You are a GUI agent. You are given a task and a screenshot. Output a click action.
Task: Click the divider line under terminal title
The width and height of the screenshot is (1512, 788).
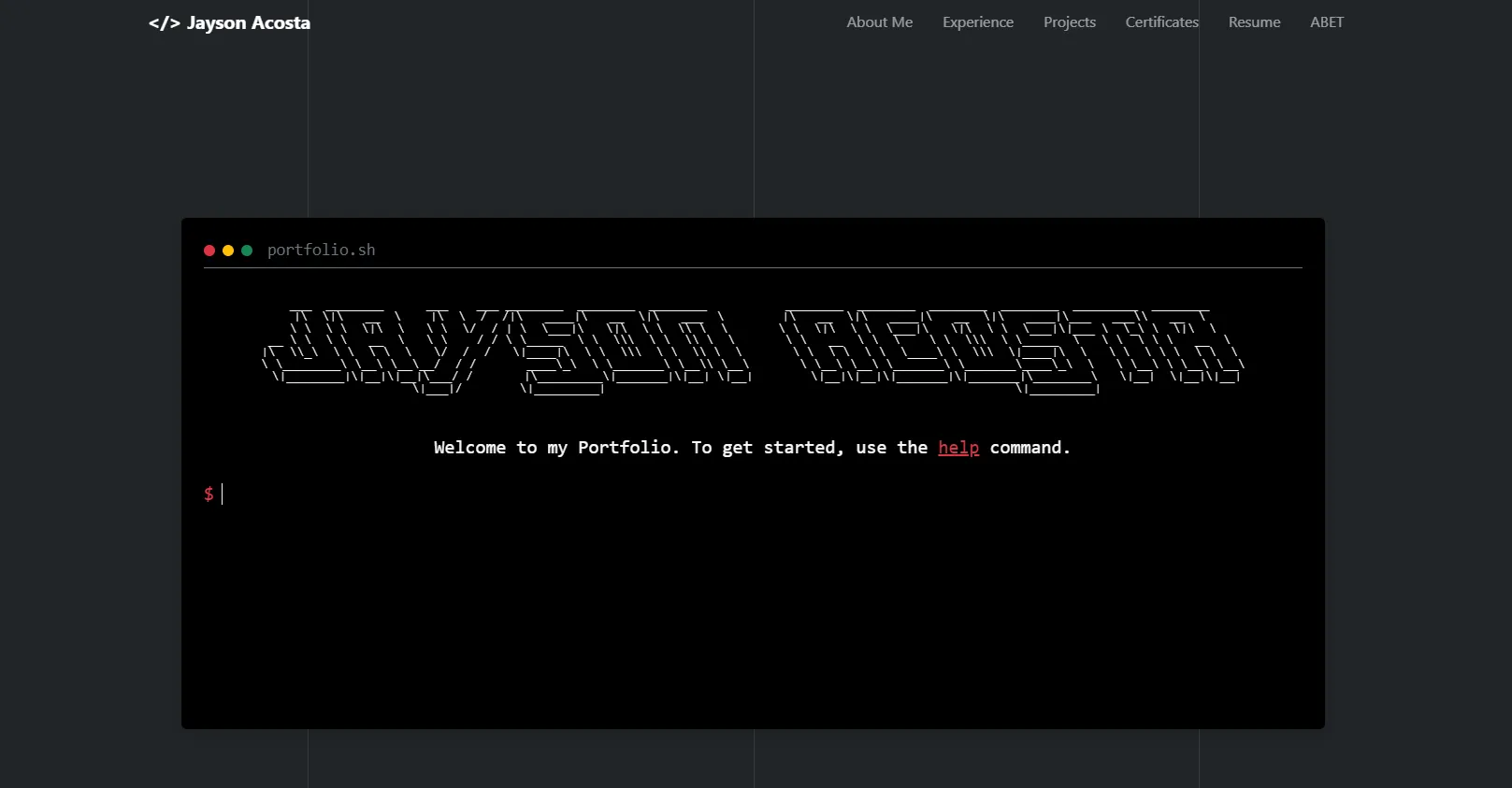[x=753, y=268]
